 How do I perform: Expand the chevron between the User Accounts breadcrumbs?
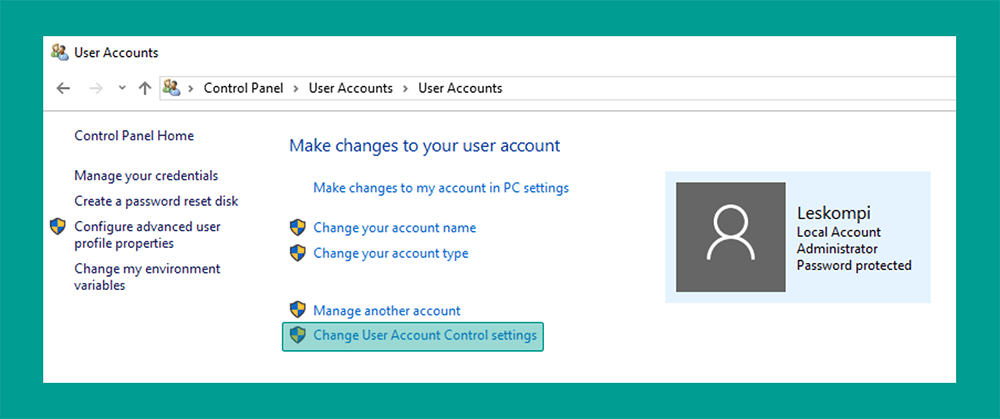[405, 88]
